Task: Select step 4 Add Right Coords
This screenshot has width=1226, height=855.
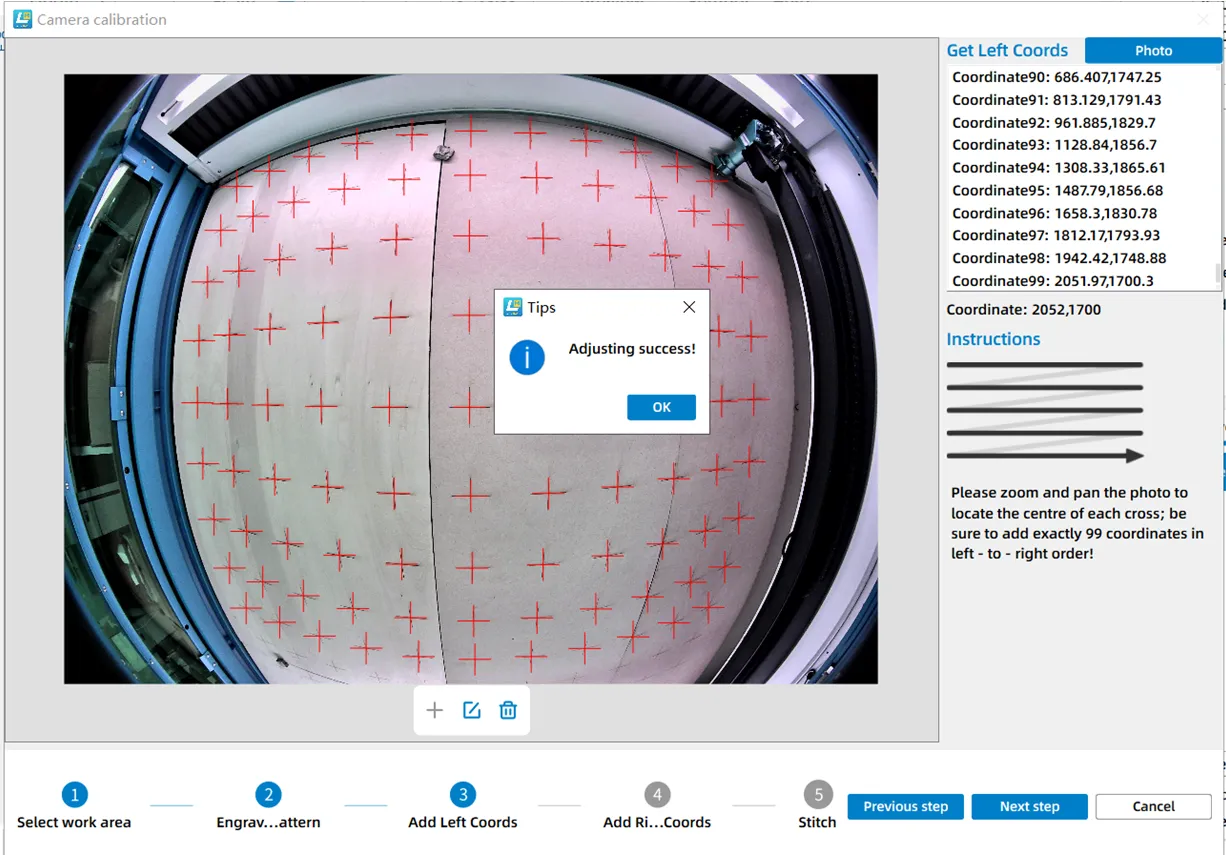Action: [657, 795]
